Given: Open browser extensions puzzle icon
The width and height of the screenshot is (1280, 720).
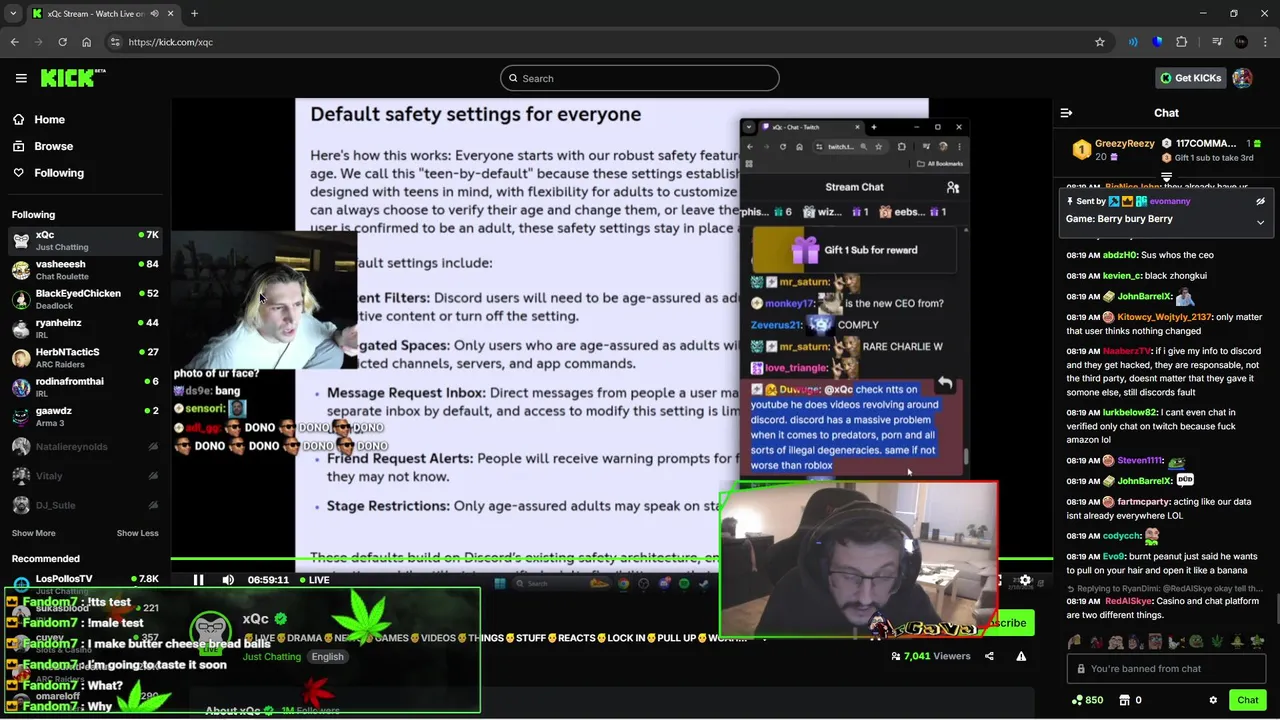Looking at the screenshot, I should tap(1181, 42).
